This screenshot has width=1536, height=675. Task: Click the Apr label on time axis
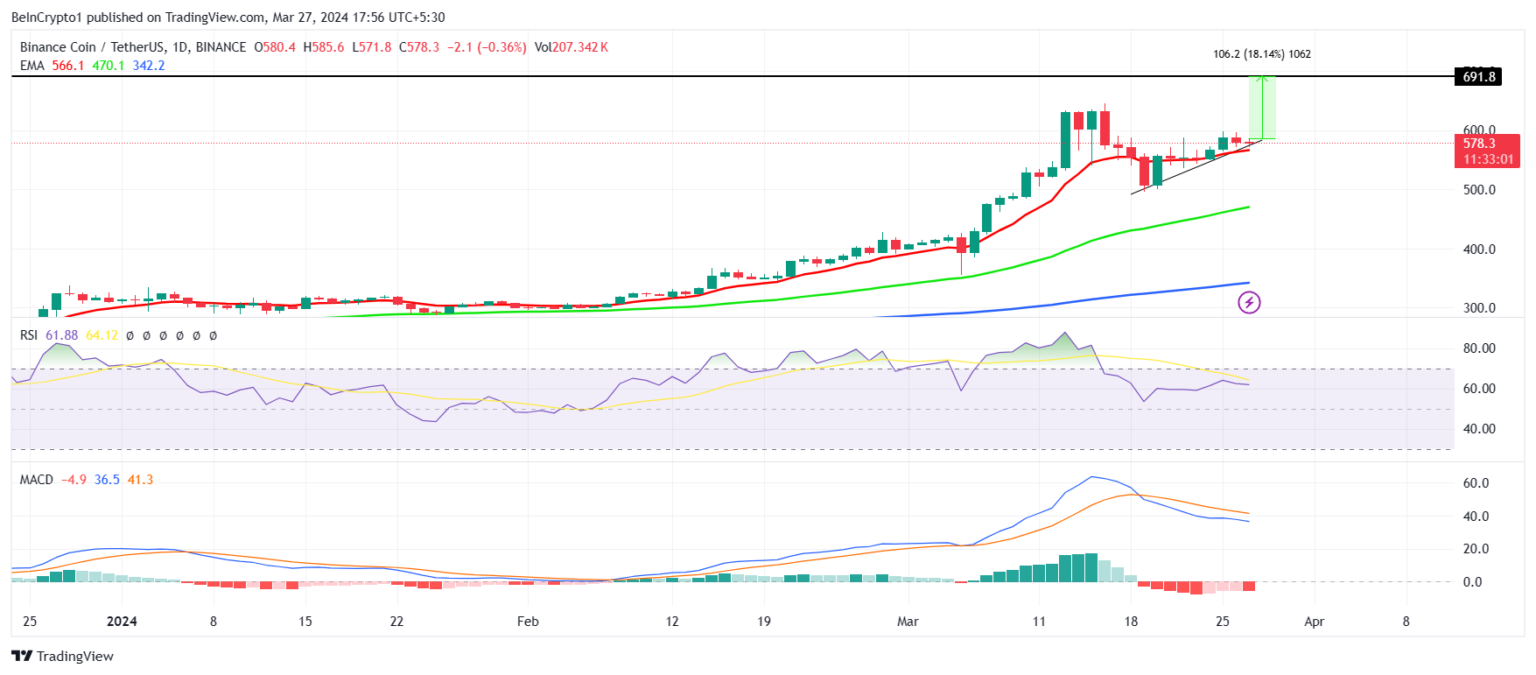1314,621
